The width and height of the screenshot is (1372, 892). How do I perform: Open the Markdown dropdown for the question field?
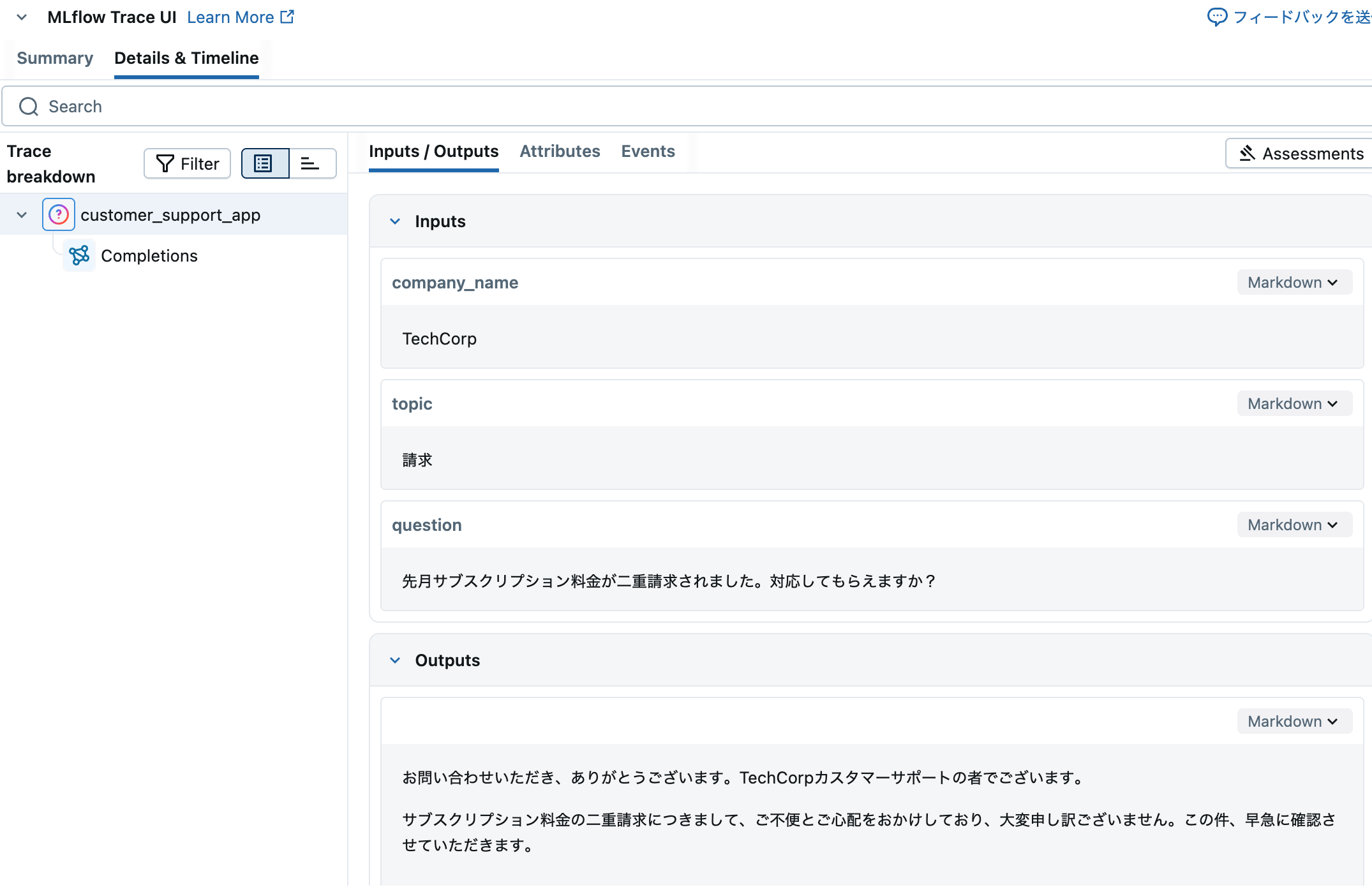pos(1294,524)
